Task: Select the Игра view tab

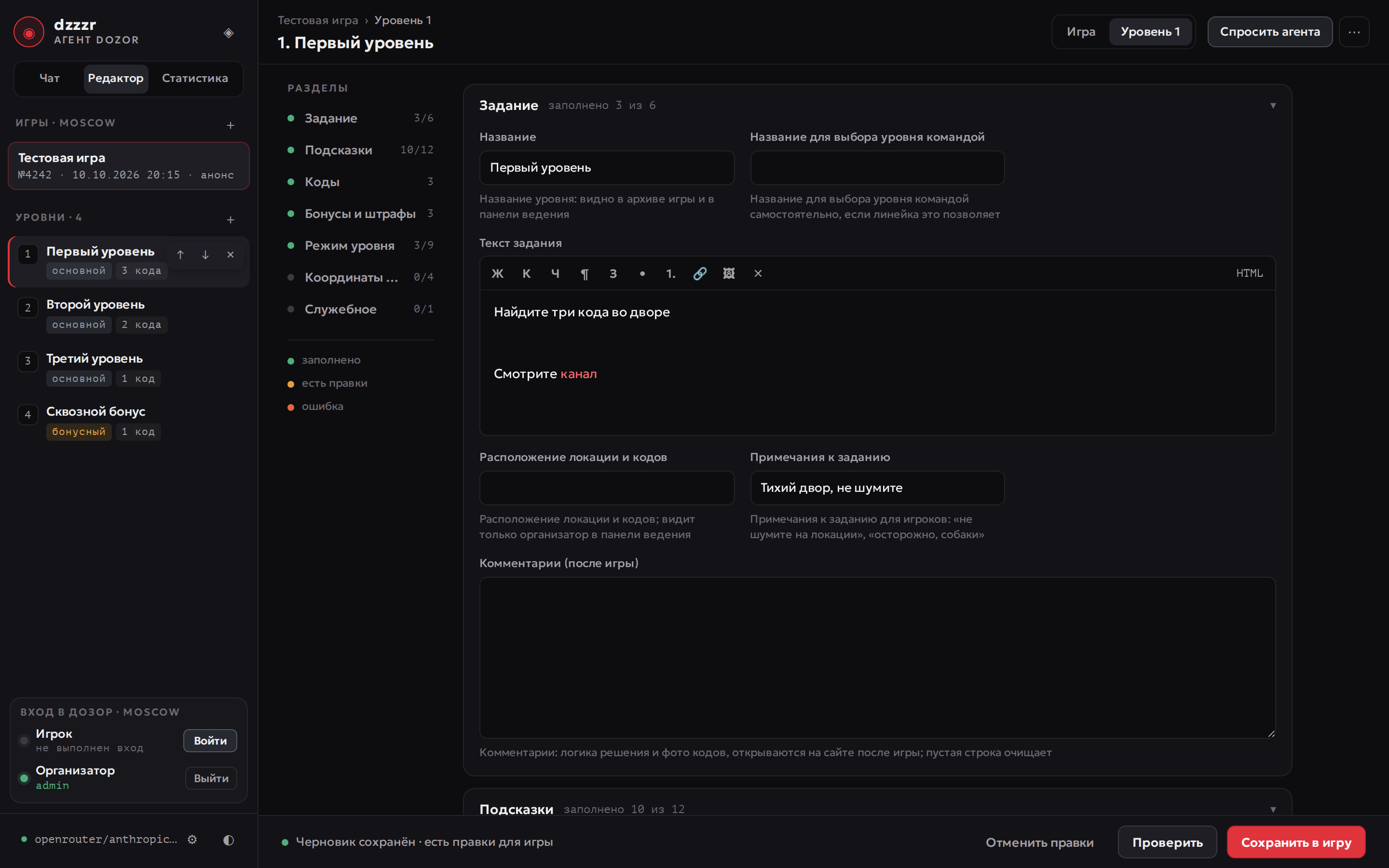Action: tap(1081, 32)
